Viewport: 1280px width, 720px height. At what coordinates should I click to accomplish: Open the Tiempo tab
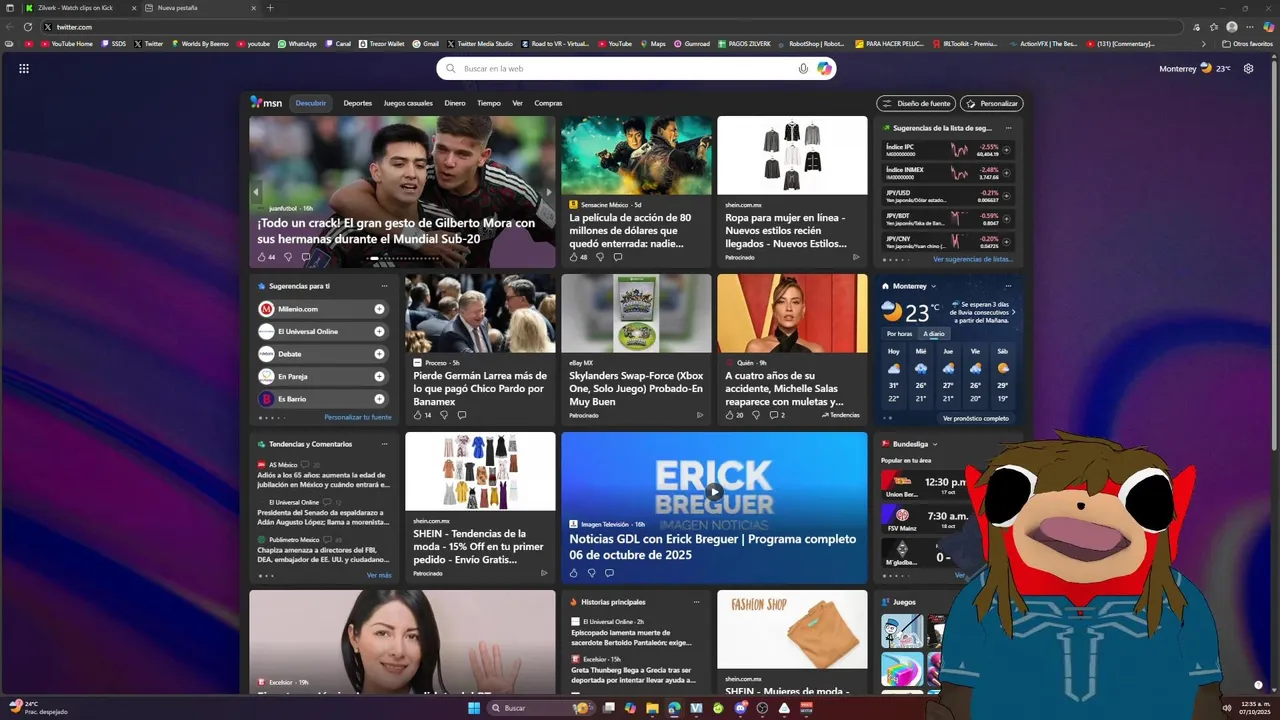pyautogui.click(x=489, y=103)
